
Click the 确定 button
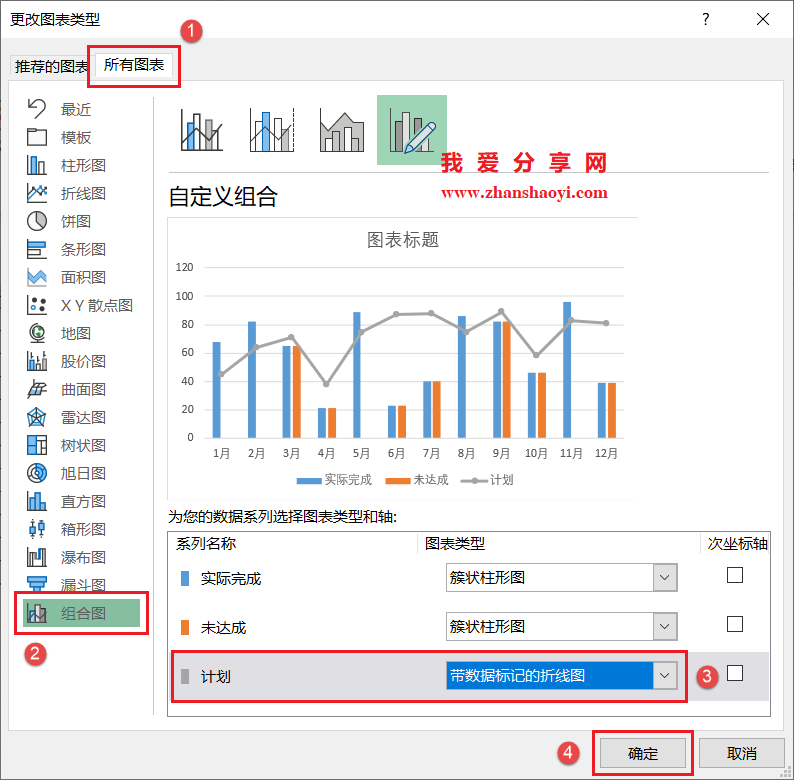[643, 753]
